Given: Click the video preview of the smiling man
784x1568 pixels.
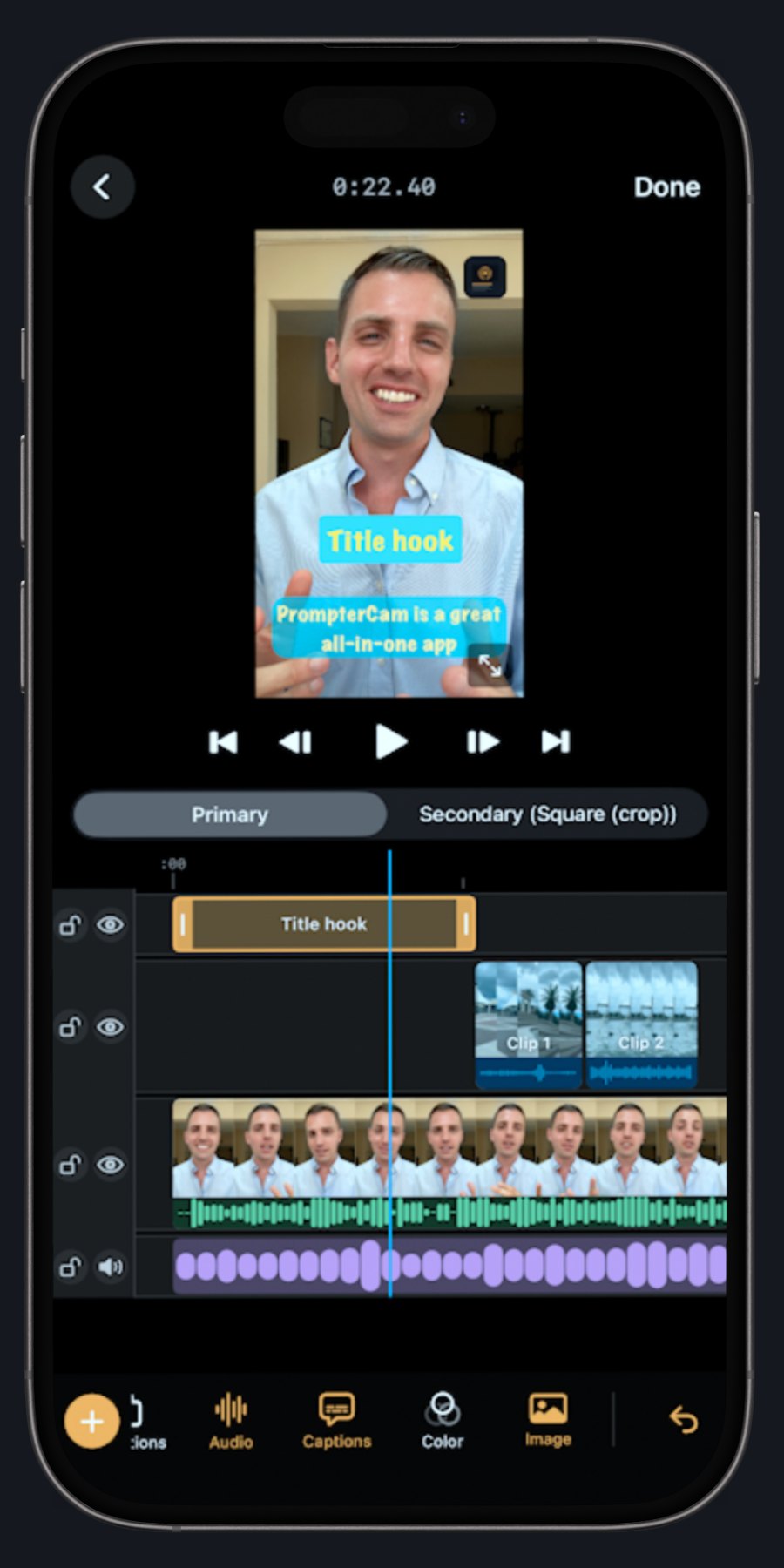Looking at the screenshot, I should point(389,463).
